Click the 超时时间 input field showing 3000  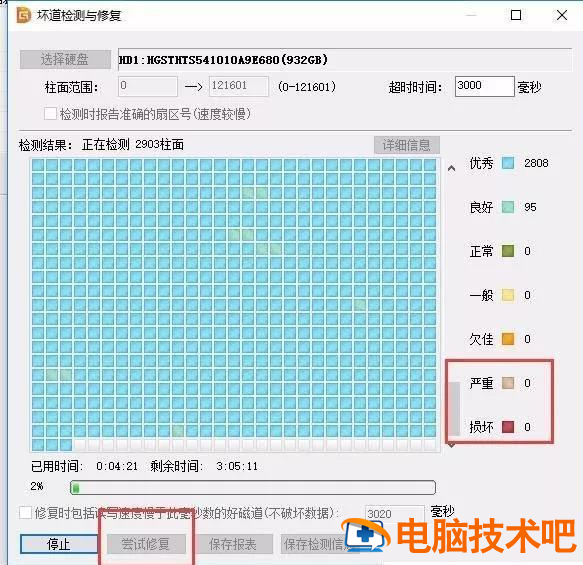point(484,86)
